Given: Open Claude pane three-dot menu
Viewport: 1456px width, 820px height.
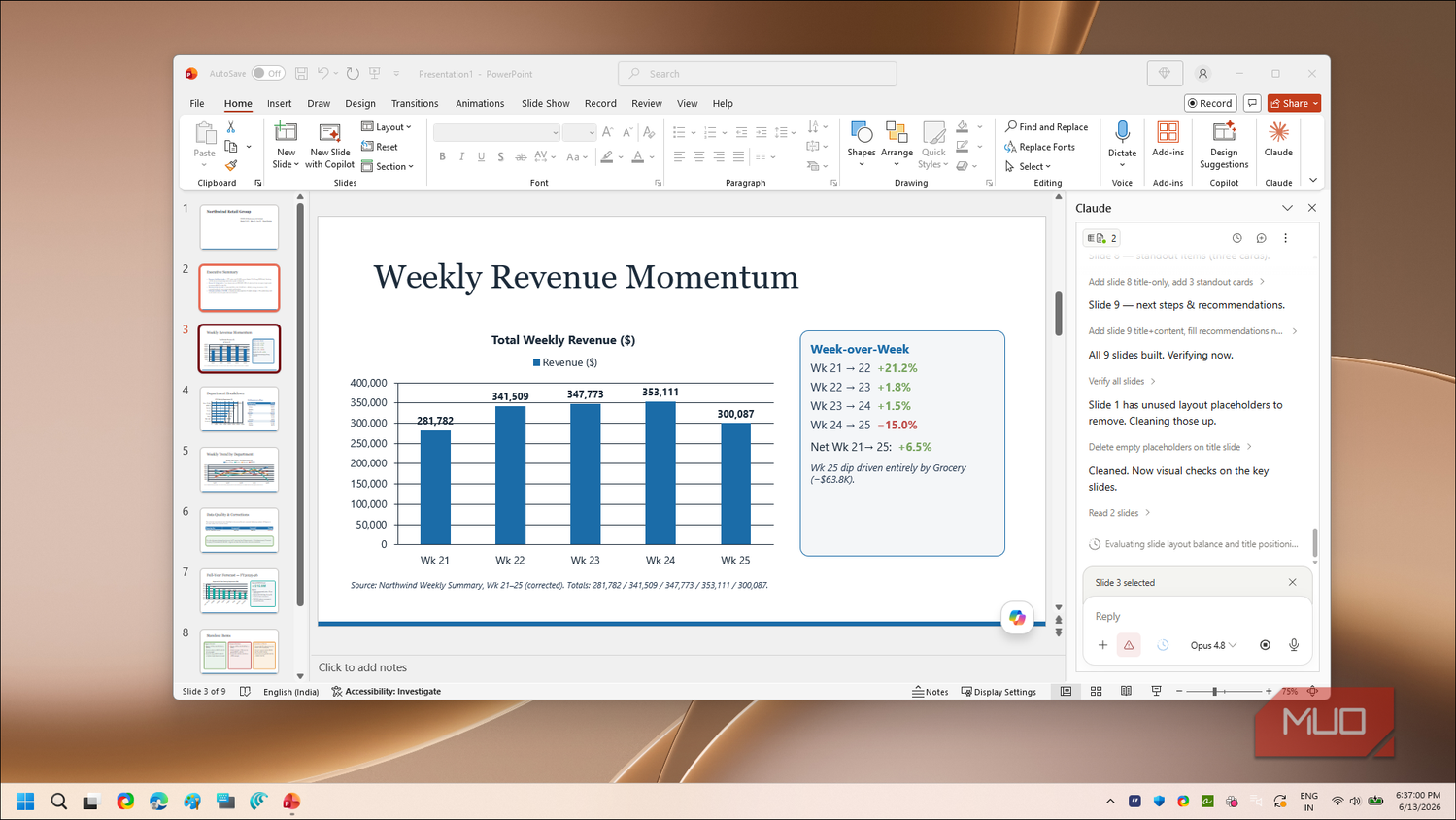Looking at the screenshot, I should coord(1285,238).
